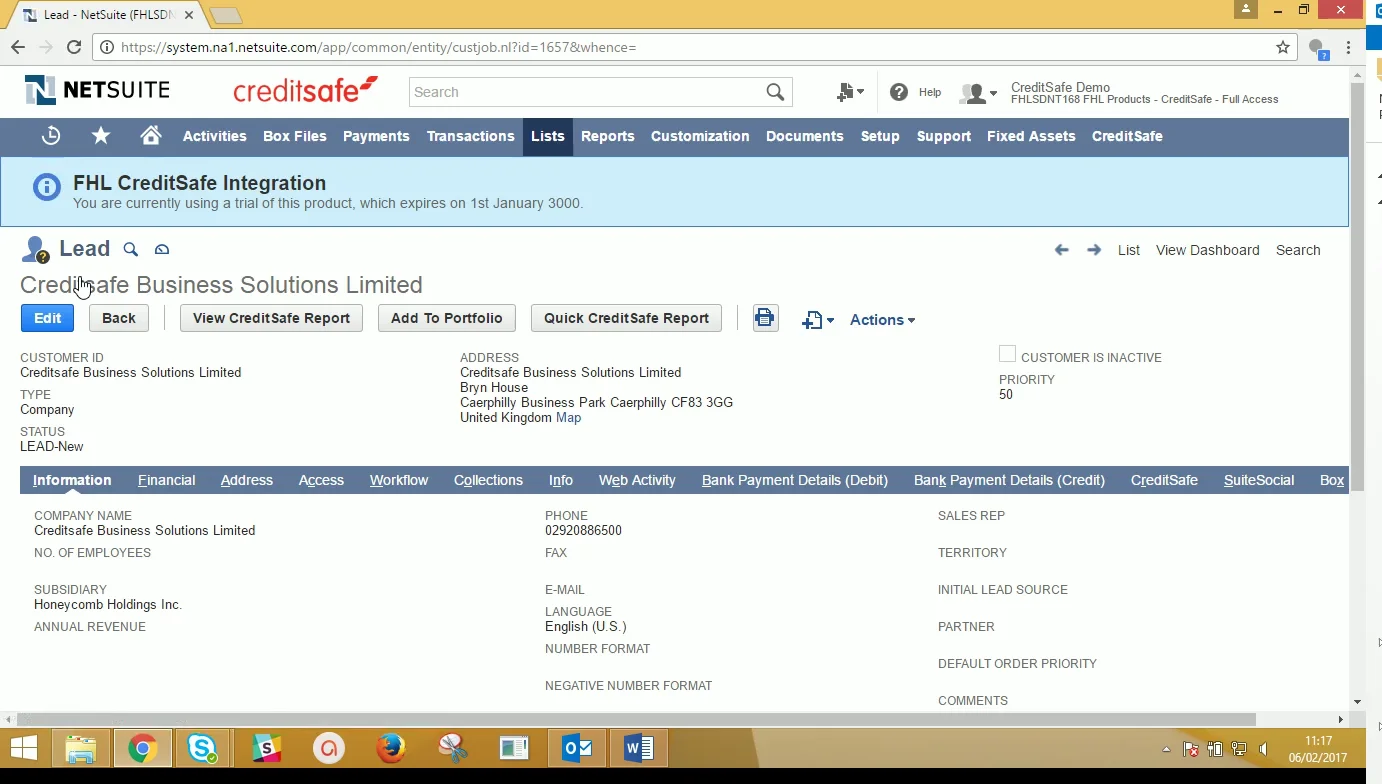Open the Payments menu
1382x784 pixels.
tap(376, 136)
